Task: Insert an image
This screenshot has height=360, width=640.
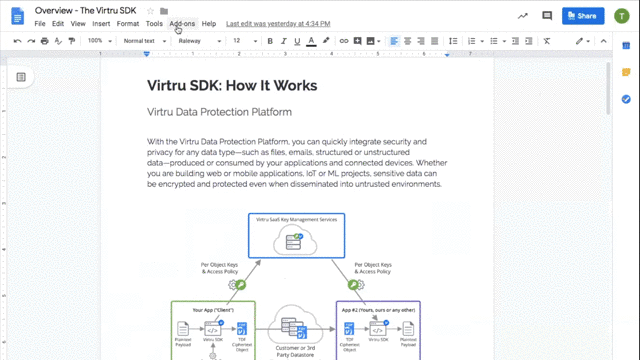Action: coord(370,41)
